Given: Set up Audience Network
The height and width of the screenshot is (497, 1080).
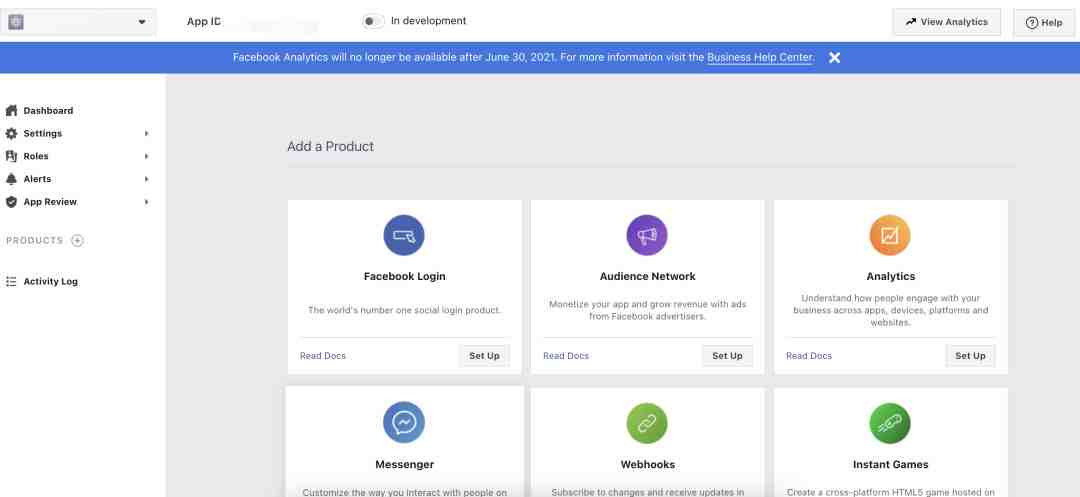Looking at the screenshot, I should tap(727, 356).
